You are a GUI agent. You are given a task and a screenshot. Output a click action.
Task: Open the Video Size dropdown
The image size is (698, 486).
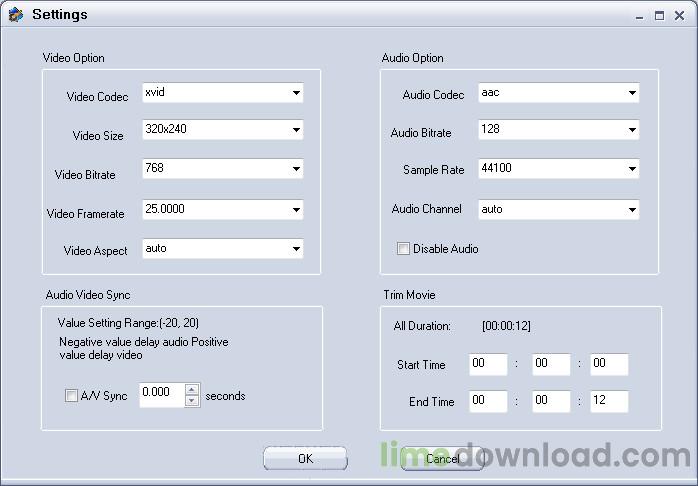tap(223, 130)
